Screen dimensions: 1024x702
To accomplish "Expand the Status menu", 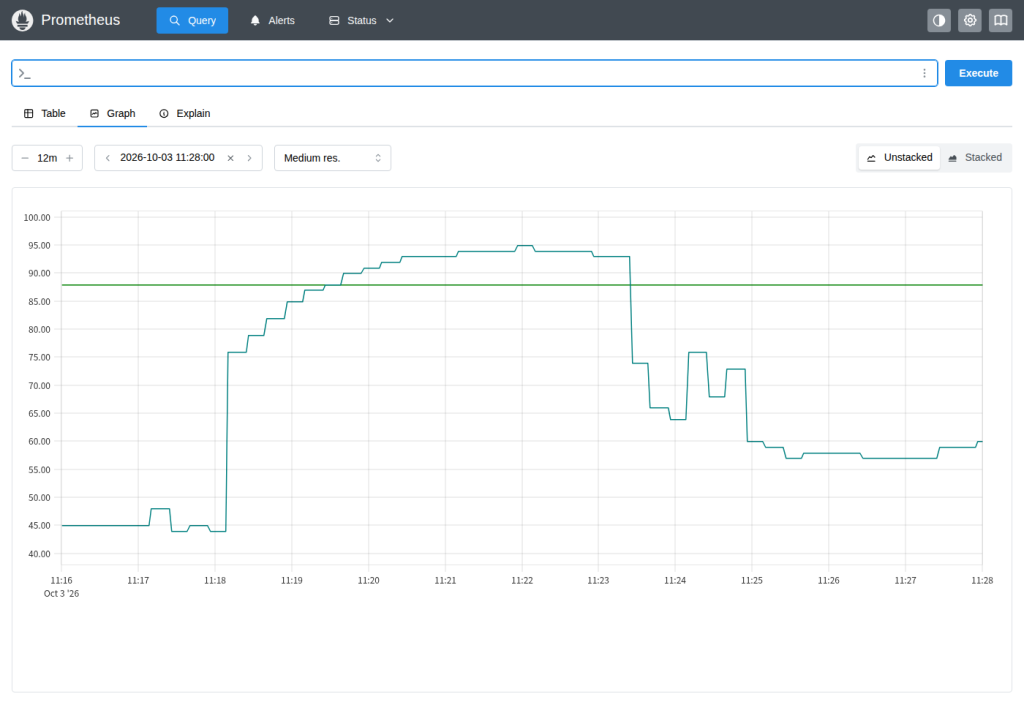I will 361,20.
